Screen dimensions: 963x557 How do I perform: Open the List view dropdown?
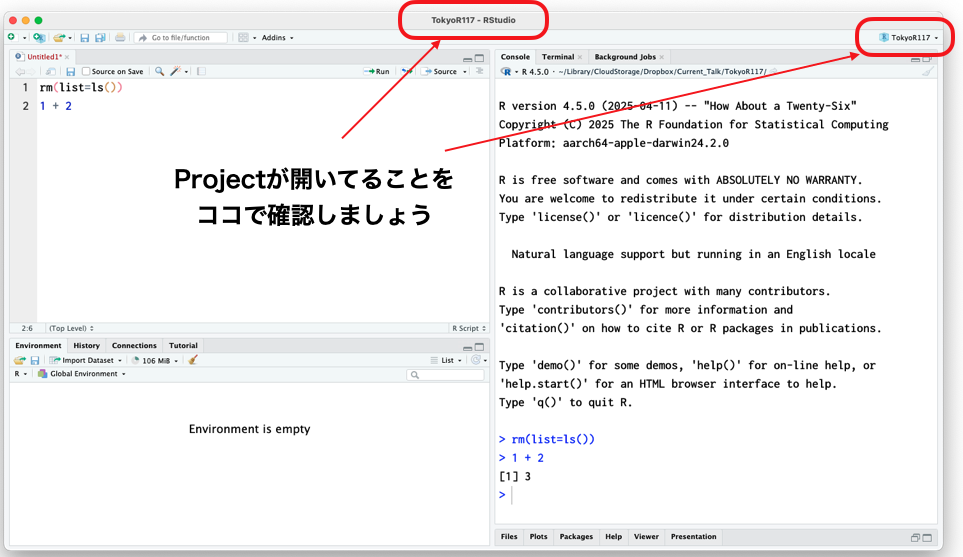[x=446, y=360]
